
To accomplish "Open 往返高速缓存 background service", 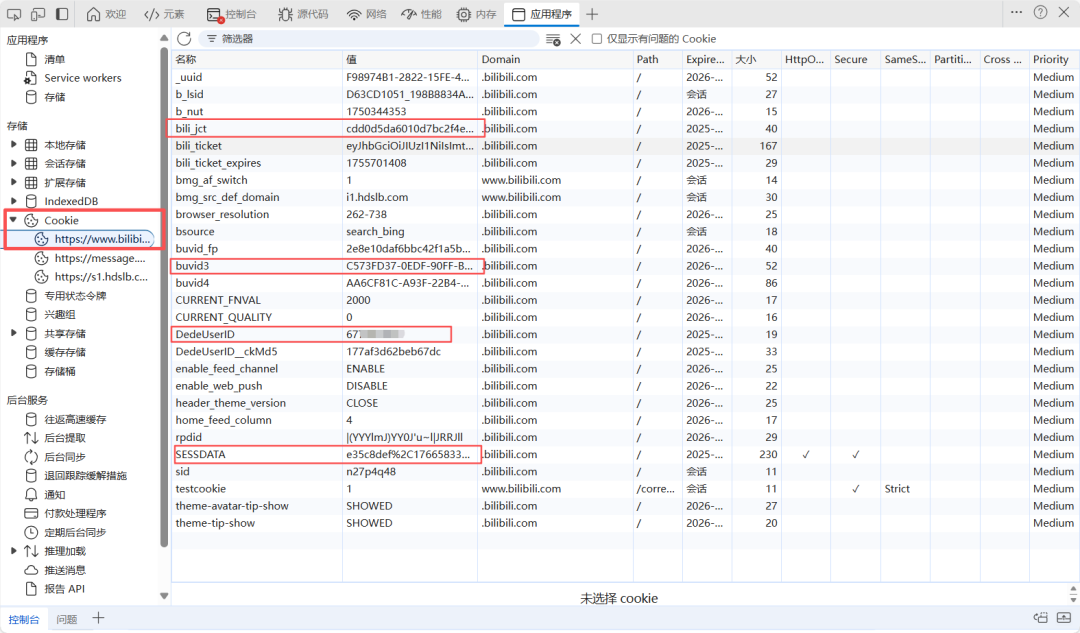I will point(75,419).
